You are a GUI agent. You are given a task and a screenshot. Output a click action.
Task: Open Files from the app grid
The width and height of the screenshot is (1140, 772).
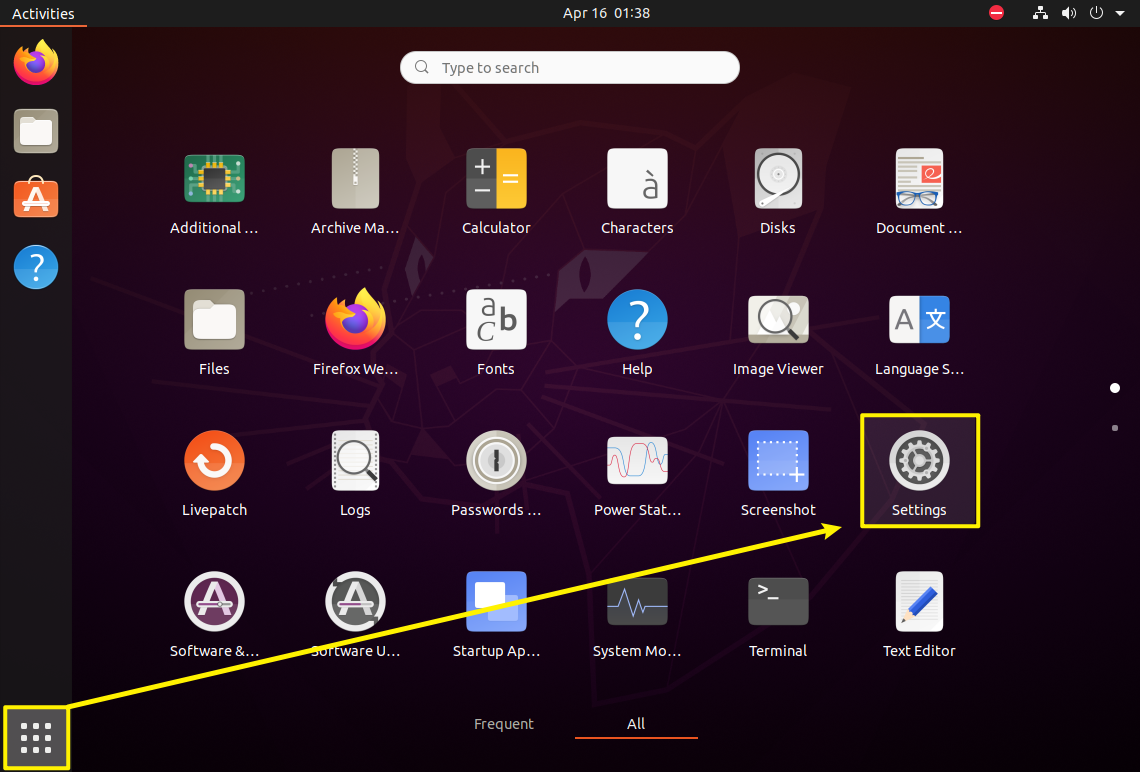tap(214, 333)
